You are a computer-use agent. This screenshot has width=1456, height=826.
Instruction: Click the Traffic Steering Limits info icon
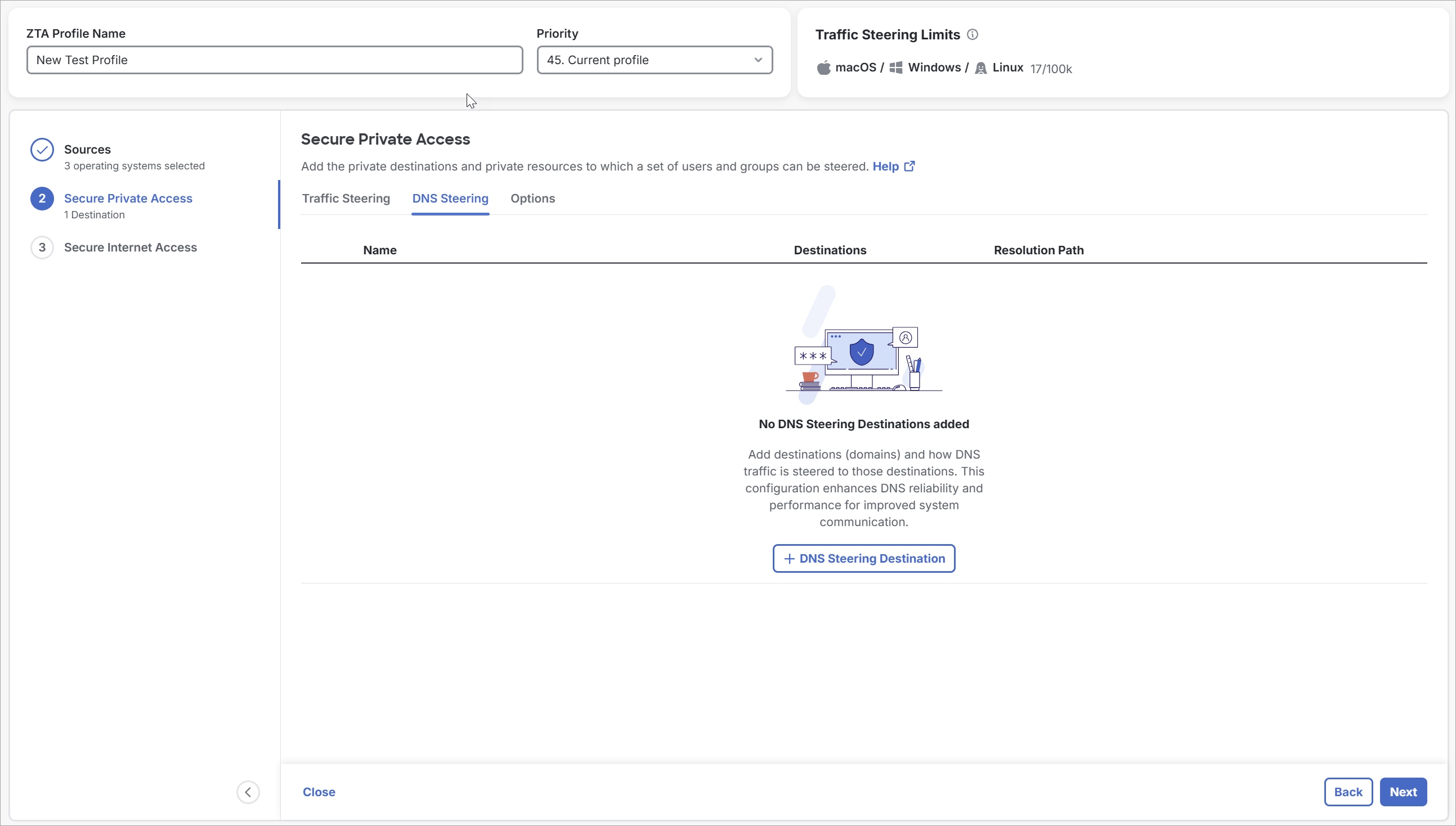click(973, 35)
